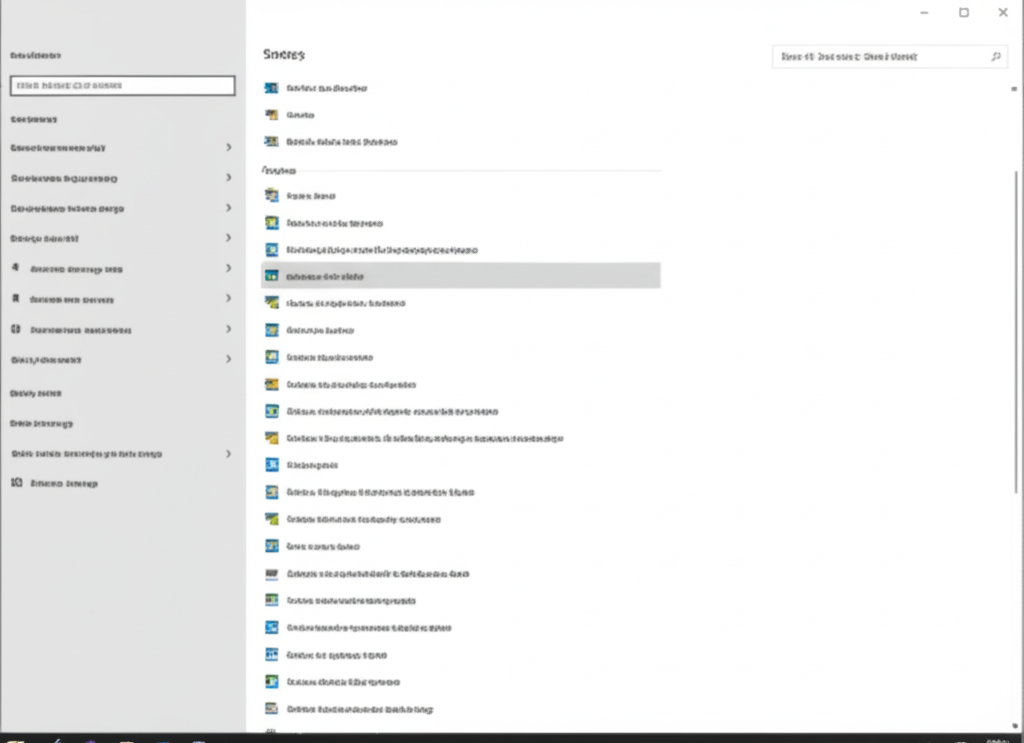Expand the fourth sidebar category chevron
The image size is (1024, 743).
(x=229, y=238)
